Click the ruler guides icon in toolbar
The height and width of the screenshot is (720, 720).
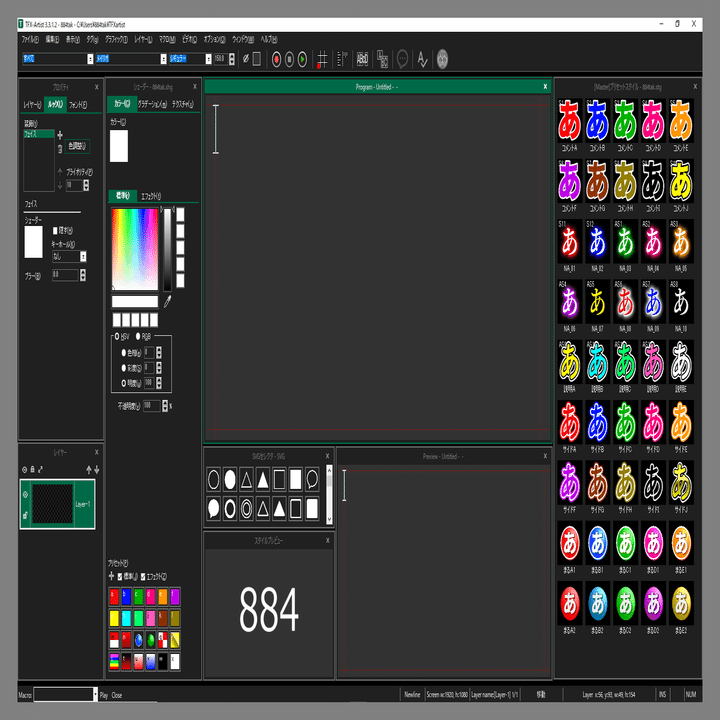[x=342, y=59]
